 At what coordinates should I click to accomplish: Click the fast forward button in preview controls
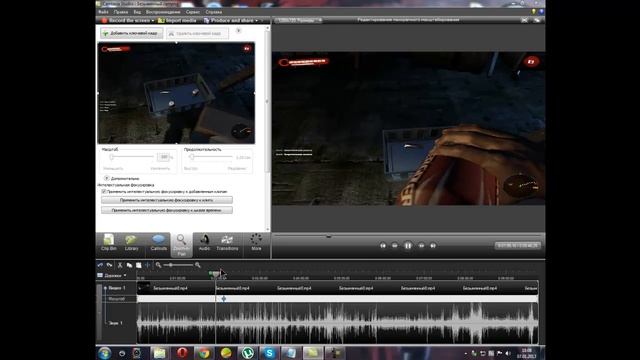tap(421, 245)
